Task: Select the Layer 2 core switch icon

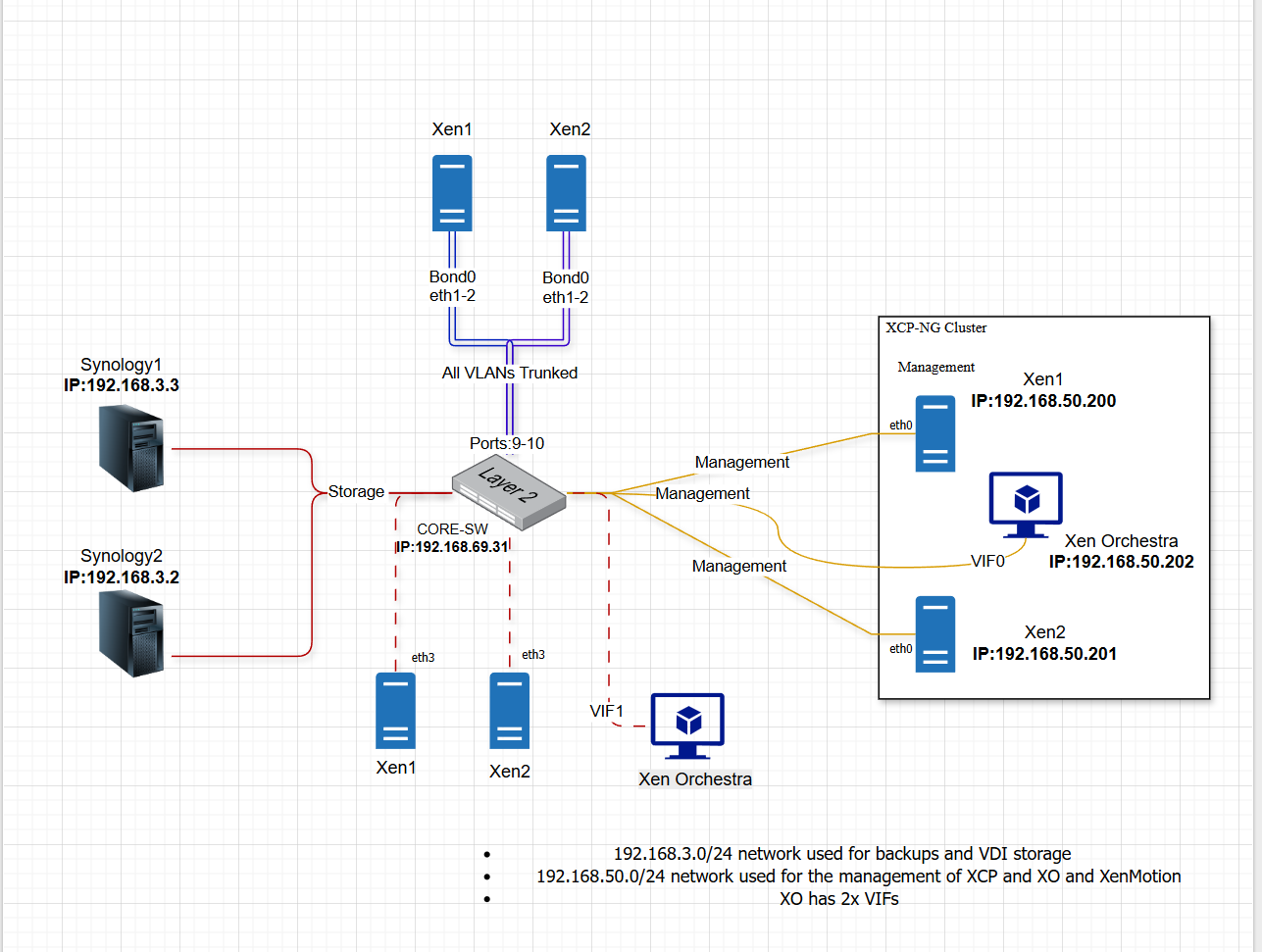Action: 509,494
